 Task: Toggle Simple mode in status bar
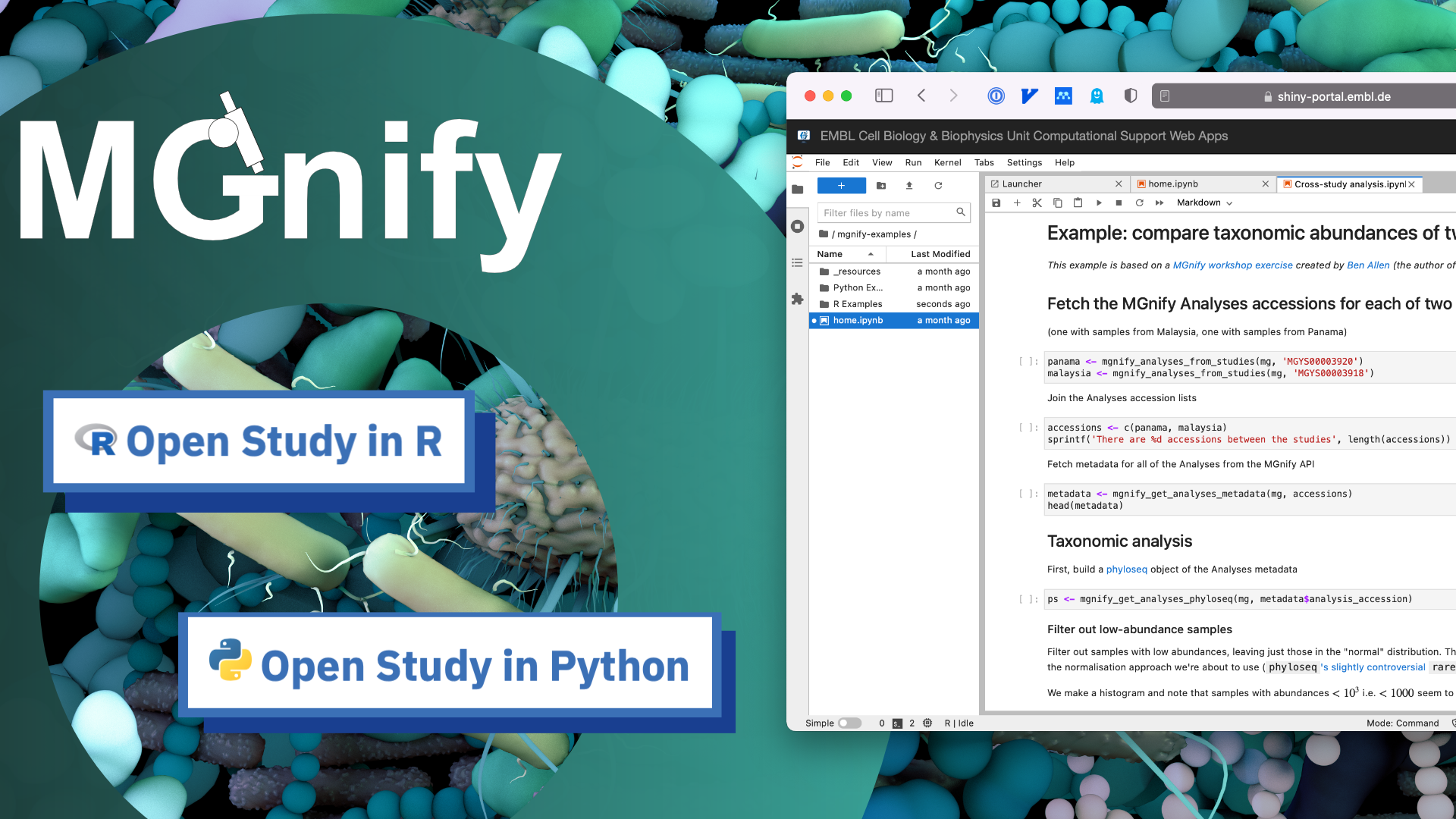(849, 723)
